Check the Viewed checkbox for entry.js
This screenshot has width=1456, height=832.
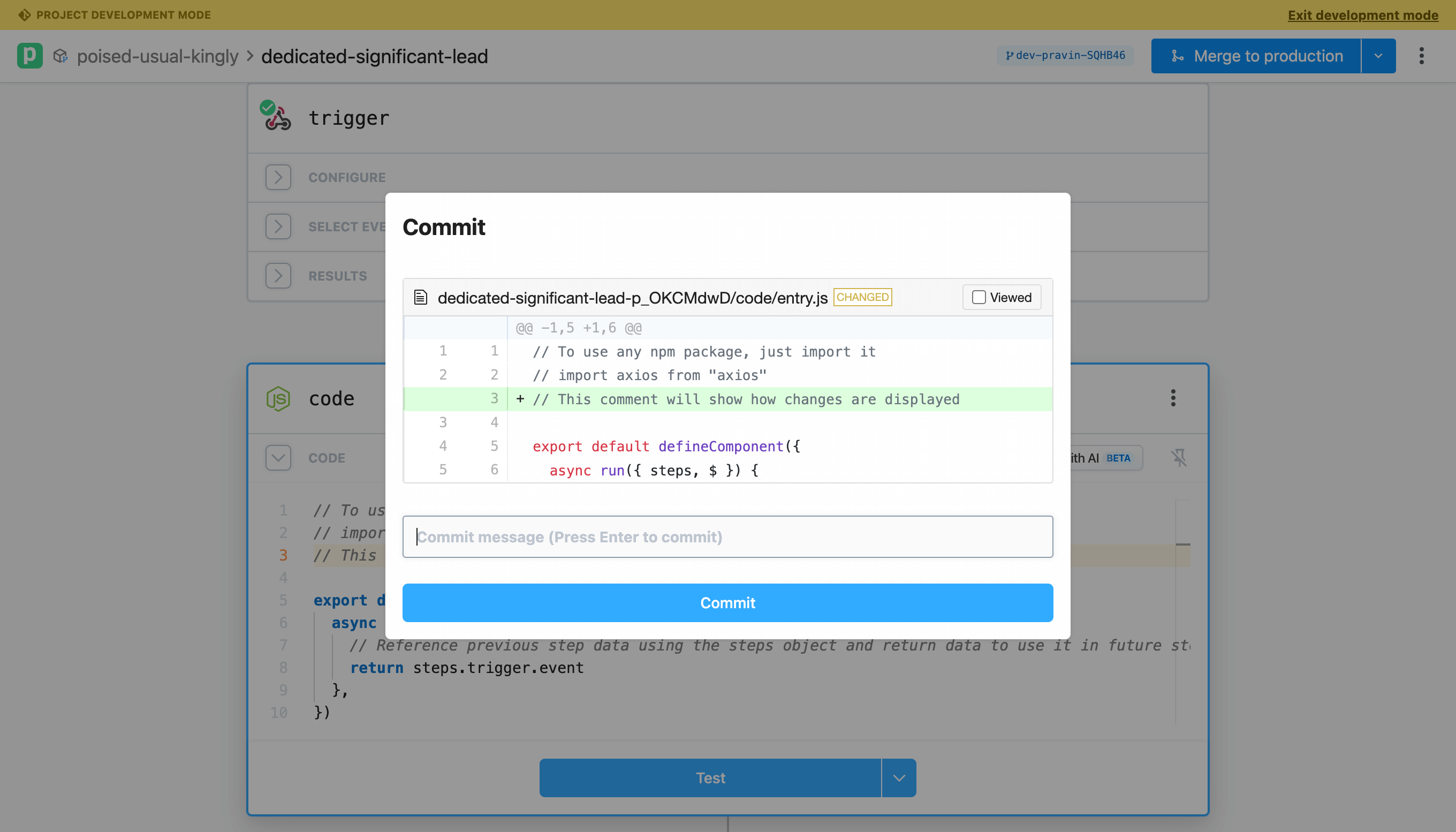(x=978, y=297)
